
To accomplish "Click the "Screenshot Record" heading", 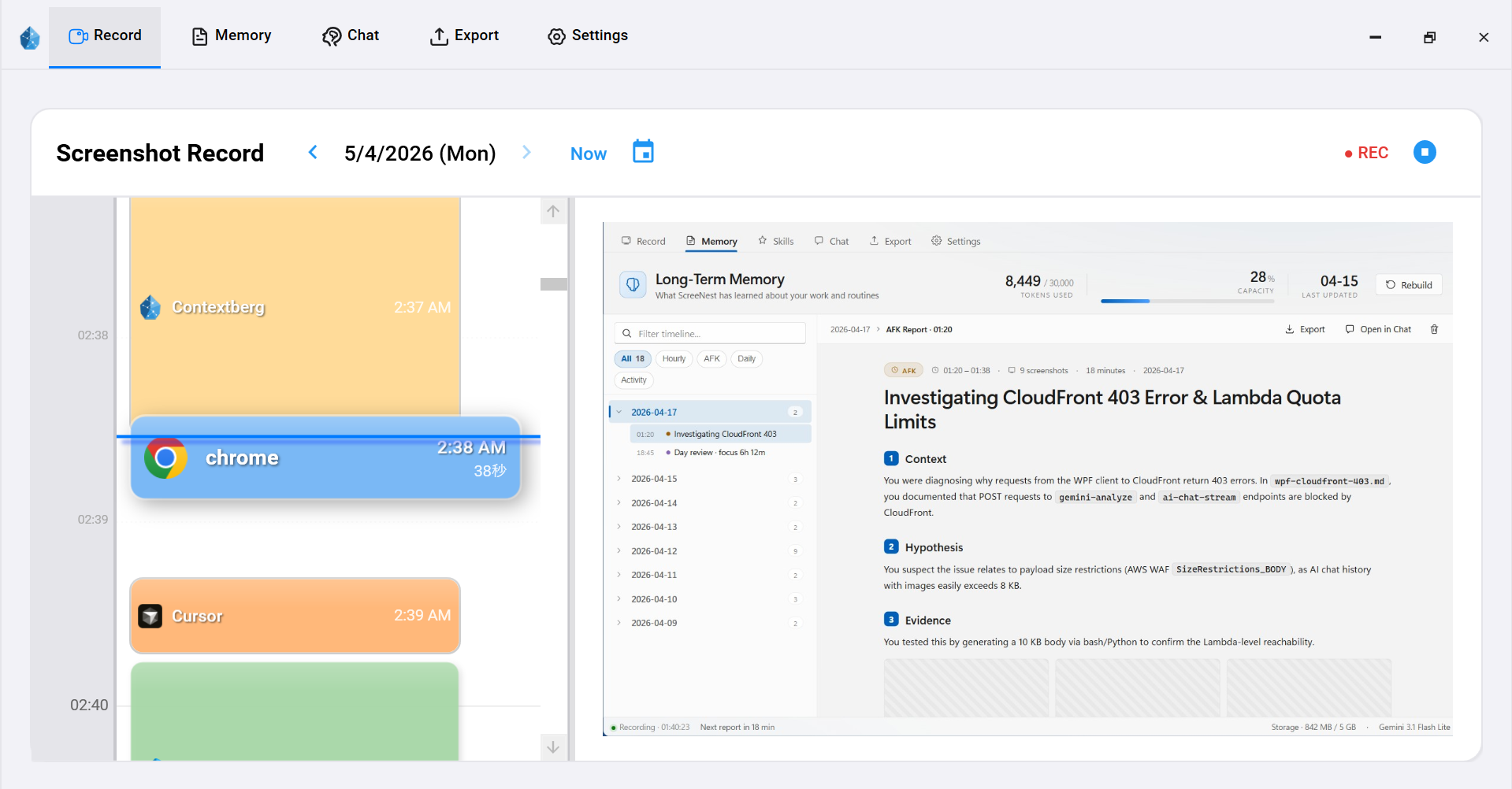I will point(160,153).
